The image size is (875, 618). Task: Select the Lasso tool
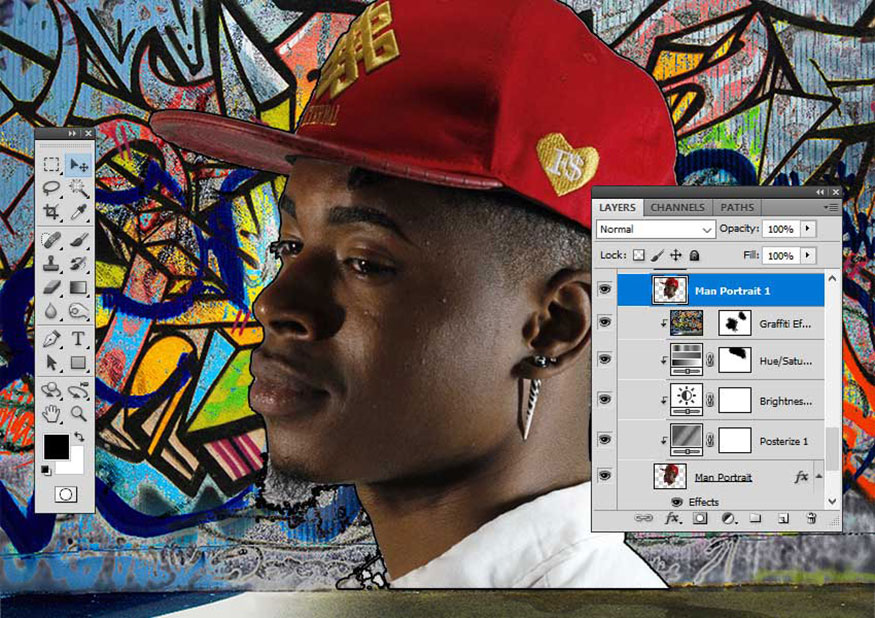click(51, 188)
